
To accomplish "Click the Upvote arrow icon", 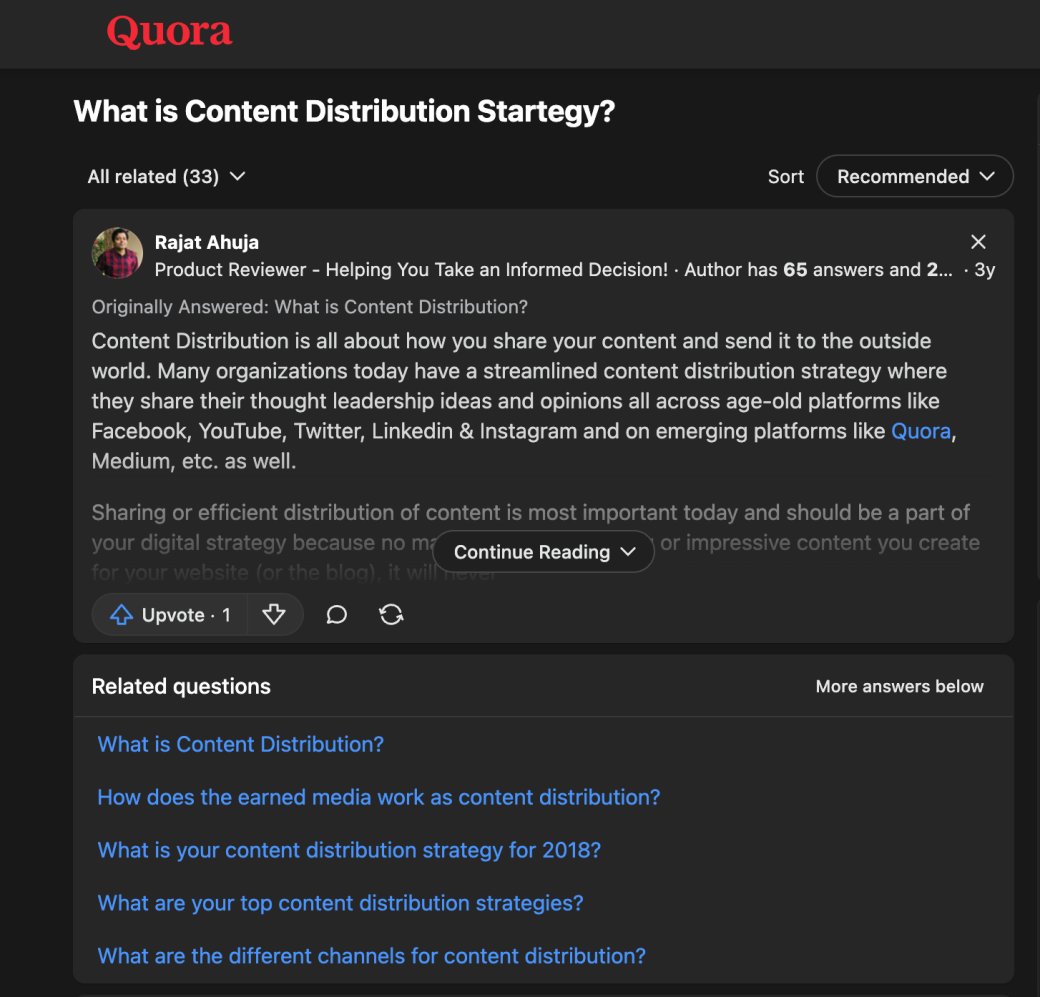I will [x=120, y=614].
